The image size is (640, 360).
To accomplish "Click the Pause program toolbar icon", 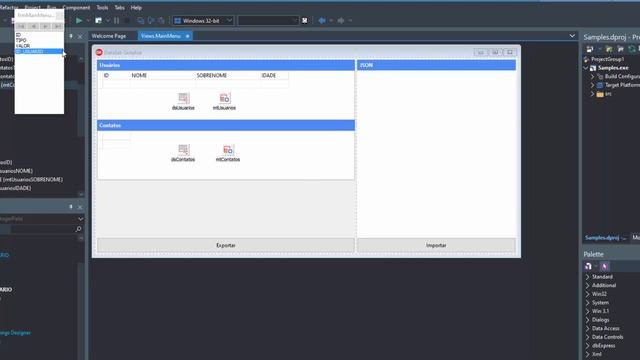I will click(117, 20).
